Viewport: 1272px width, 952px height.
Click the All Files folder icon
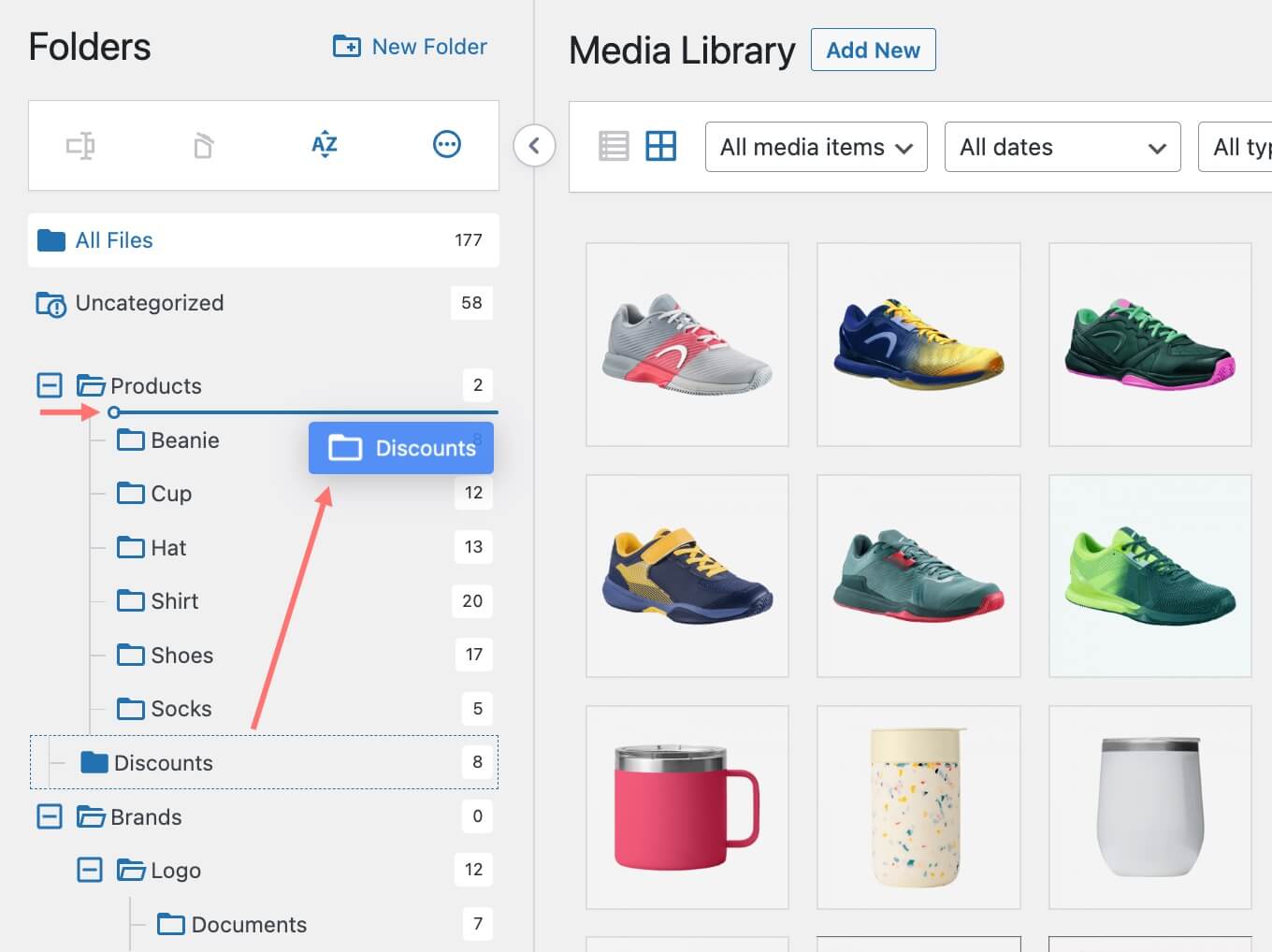pyautogui.click(x=51, y=240)
